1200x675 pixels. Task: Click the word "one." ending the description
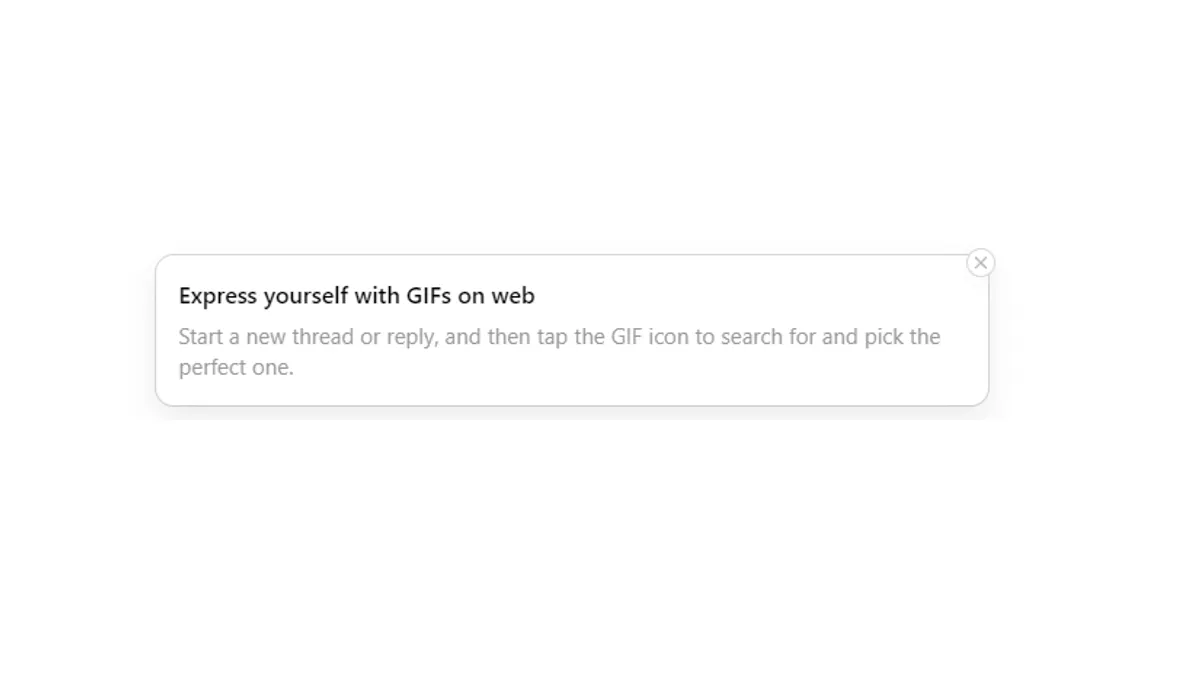point(272,368)
